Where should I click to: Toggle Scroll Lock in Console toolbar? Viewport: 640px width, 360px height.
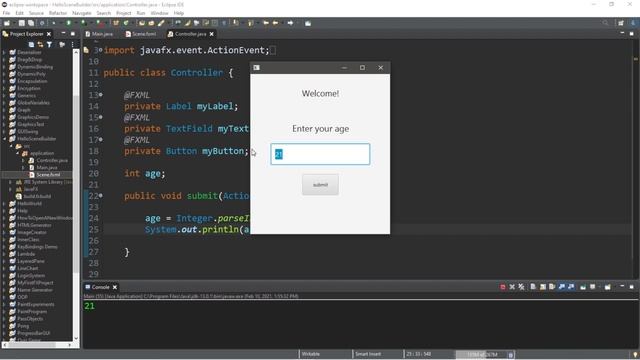click(x=543, y=287)
